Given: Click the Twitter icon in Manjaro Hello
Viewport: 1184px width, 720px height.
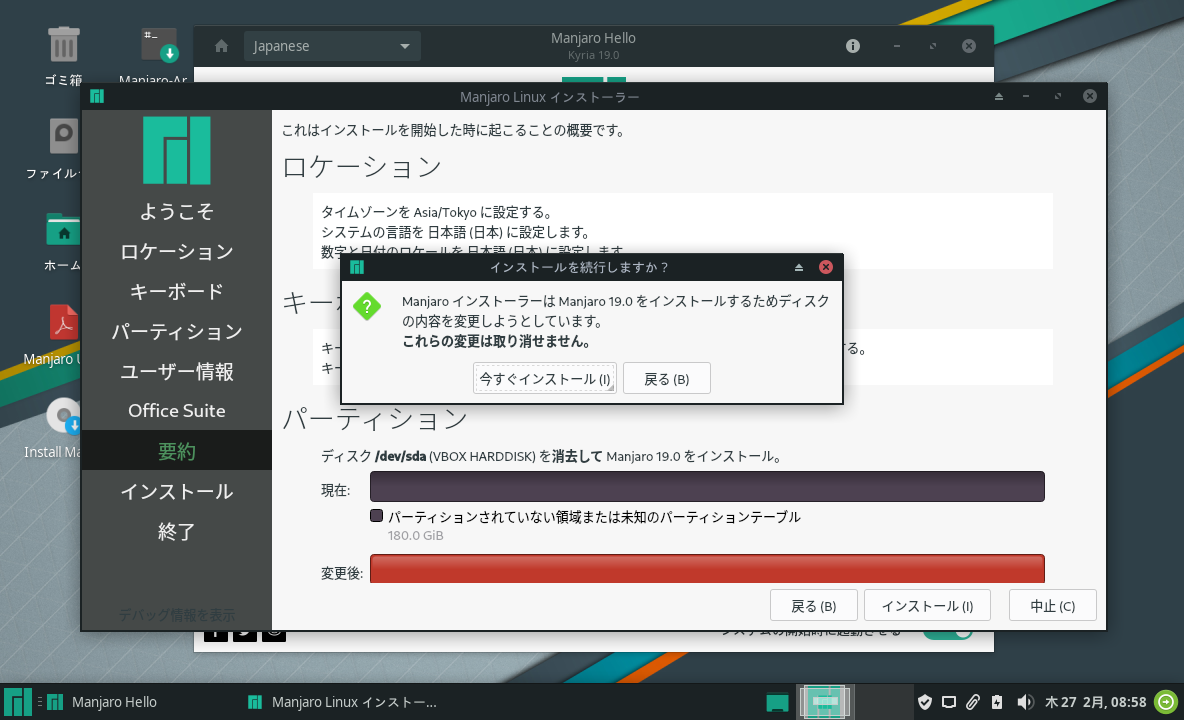Looking at the screenshot, I should click(245, 634).
